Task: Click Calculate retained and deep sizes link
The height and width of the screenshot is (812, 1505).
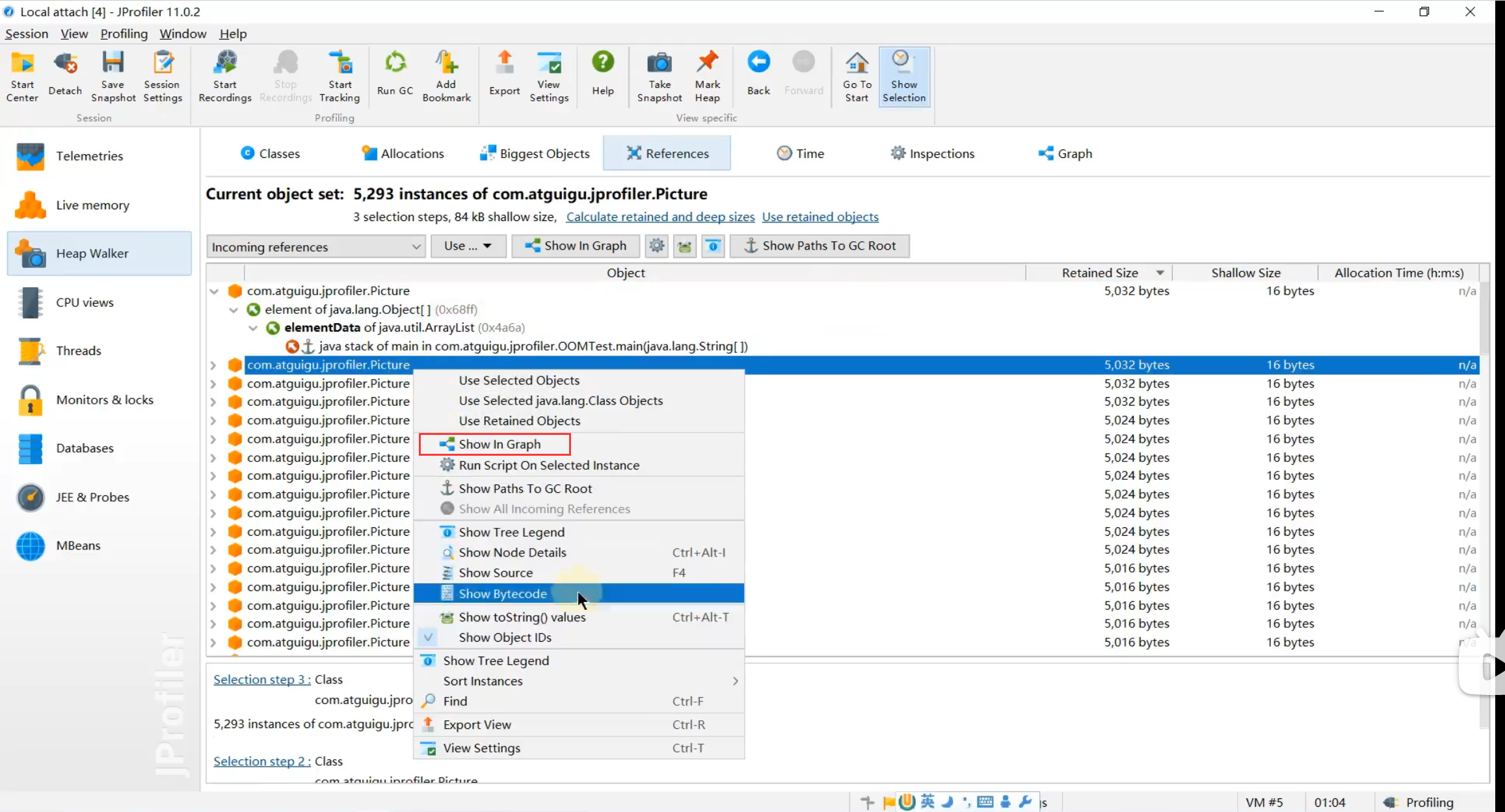Action: point(660,217)
